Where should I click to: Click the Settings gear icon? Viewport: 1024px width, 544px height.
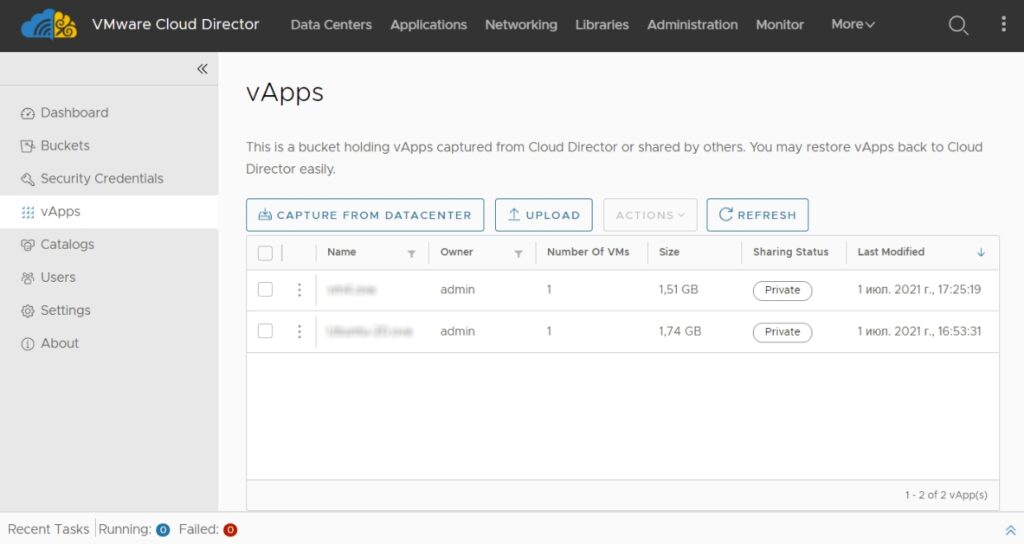point(27,311)
